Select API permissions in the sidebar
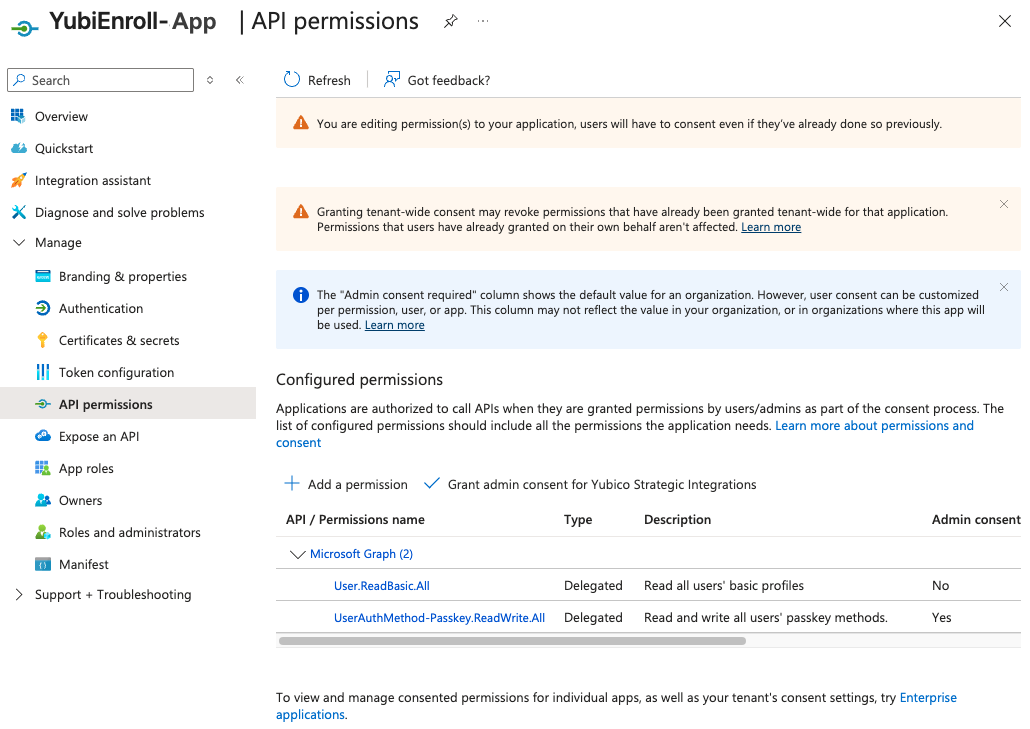 [x=106, y=405]
